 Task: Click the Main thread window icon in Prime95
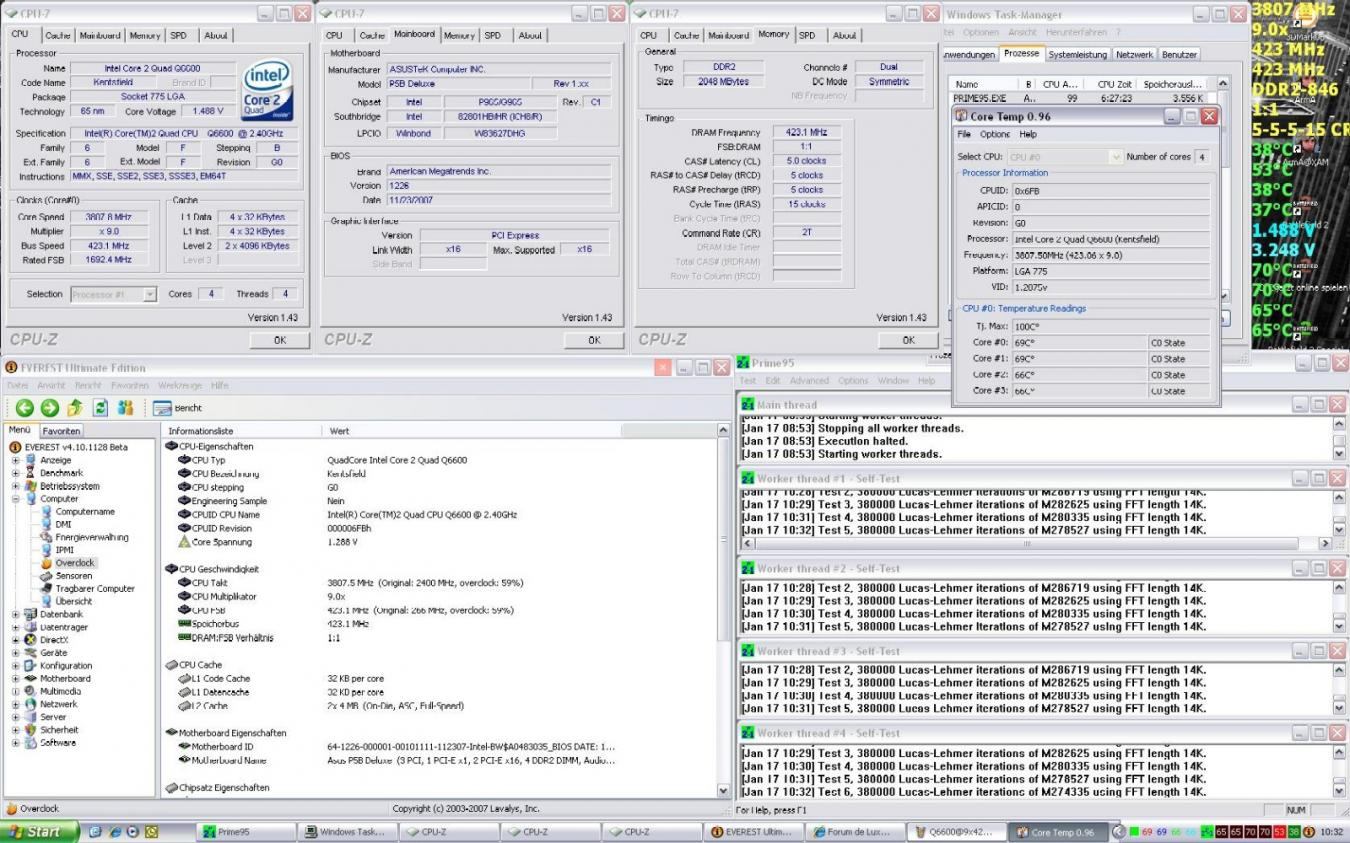pos(748,405)
